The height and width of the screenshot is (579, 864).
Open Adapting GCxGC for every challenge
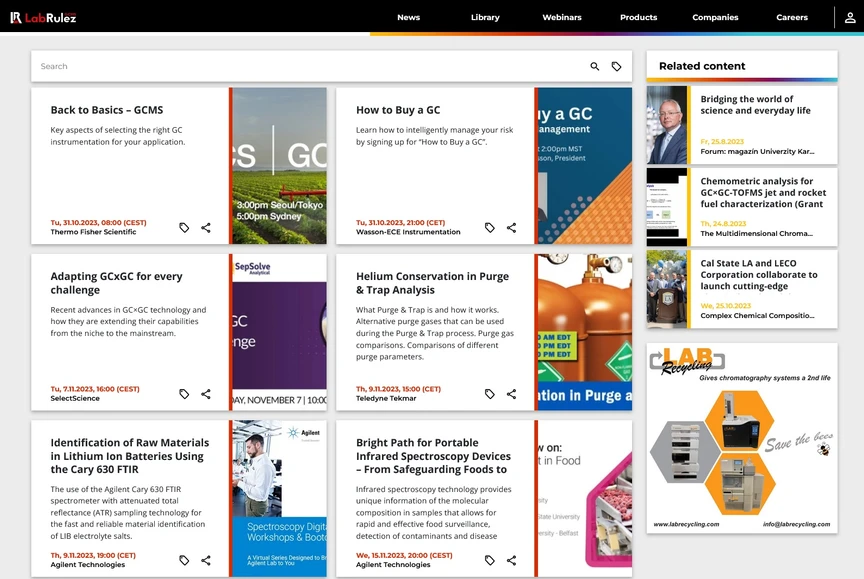[116, 283]
